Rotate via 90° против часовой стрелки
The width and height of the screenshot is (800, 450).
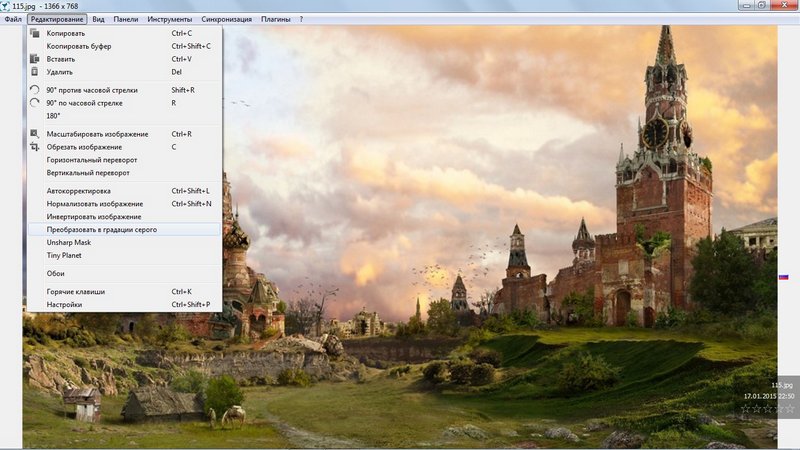tap(124, 90)
